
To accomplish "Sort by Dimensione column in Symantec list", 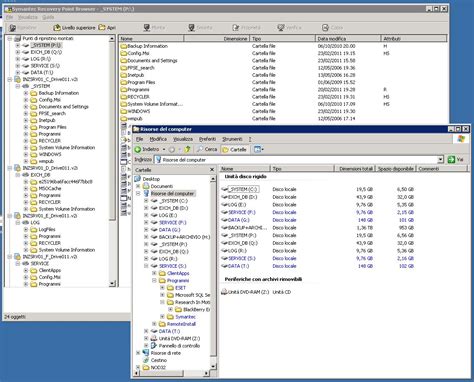I will (x=216, y=39).
